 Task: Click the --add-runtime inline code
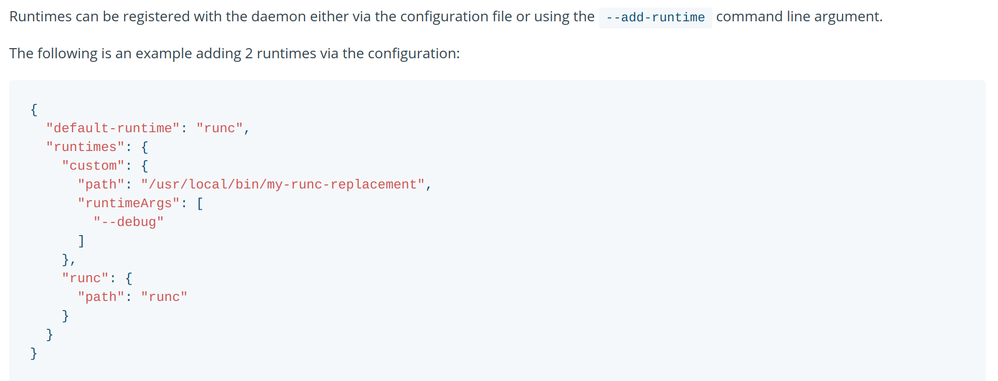[x=656, y=17]
